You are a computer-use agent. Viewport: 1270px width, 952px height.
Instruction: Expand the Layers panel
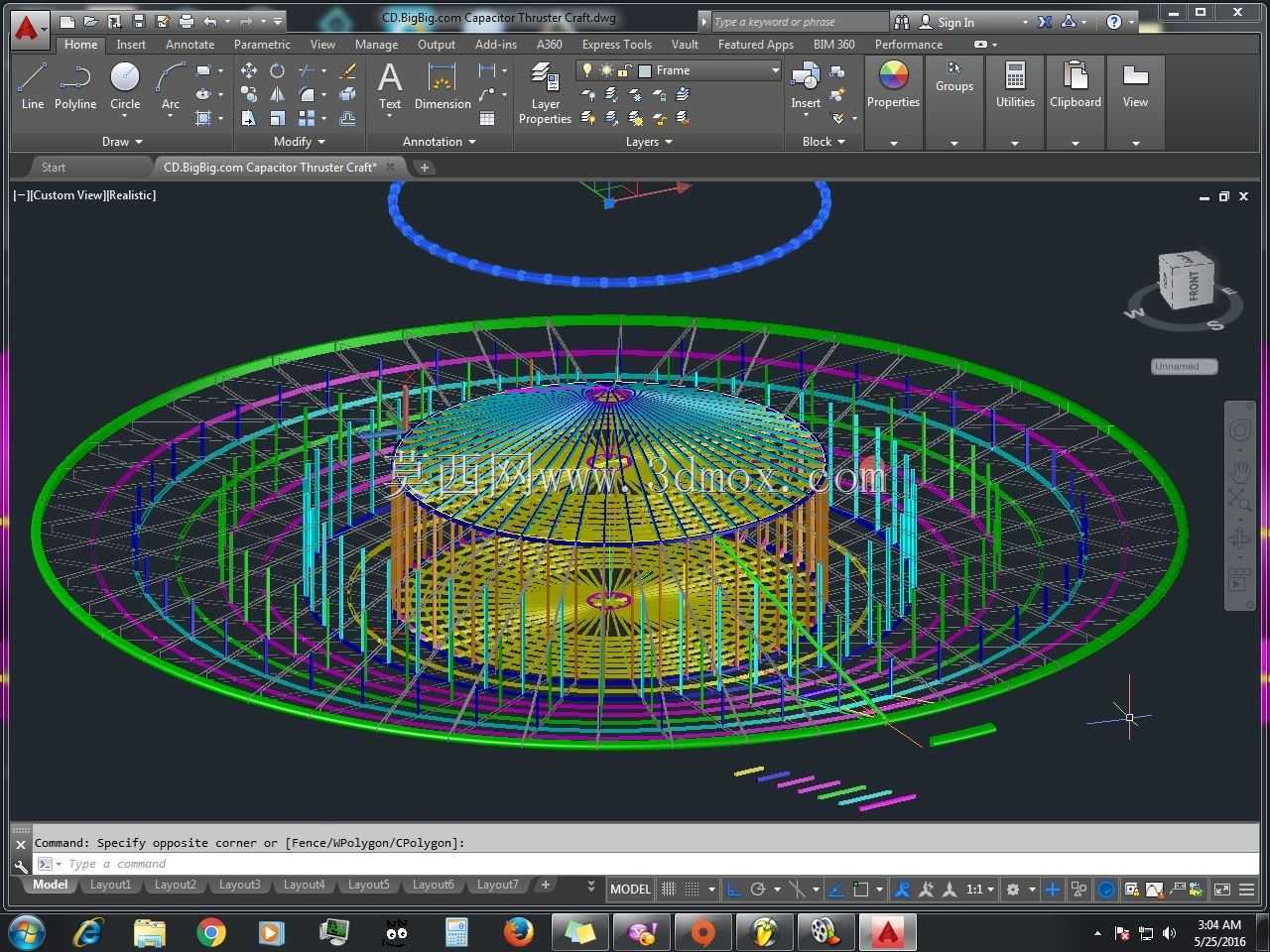coord(649,142)
